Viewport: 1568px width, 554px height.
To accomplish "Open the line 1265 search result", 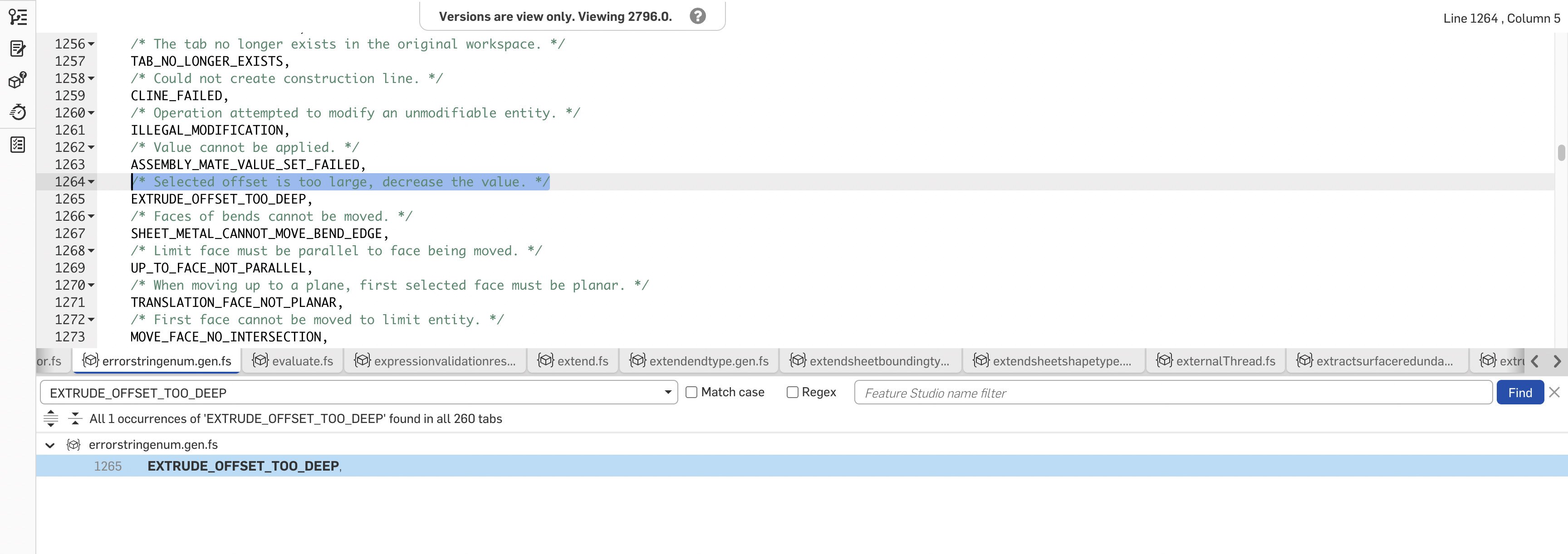I will 244,466.
